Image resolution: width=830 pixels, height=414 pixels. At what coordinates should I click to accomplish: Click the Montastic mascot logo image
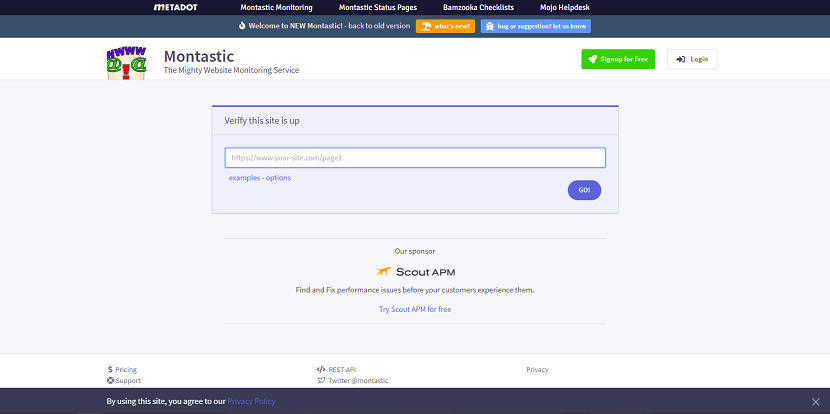point(127,64)
